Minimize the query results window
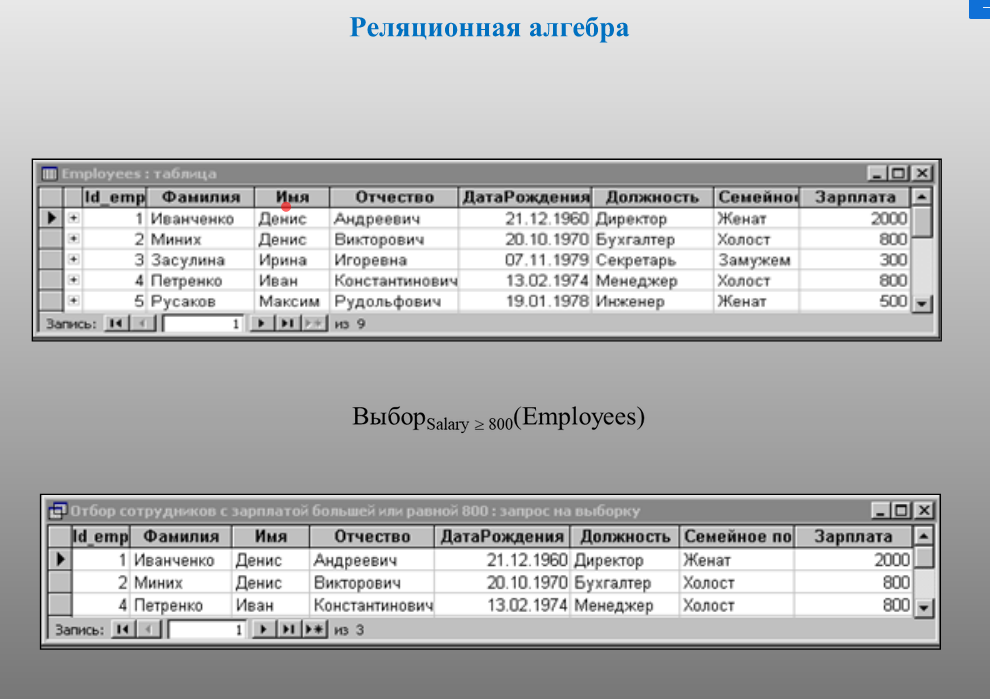This screenshot has height=699, width=990. coord(881,510)
